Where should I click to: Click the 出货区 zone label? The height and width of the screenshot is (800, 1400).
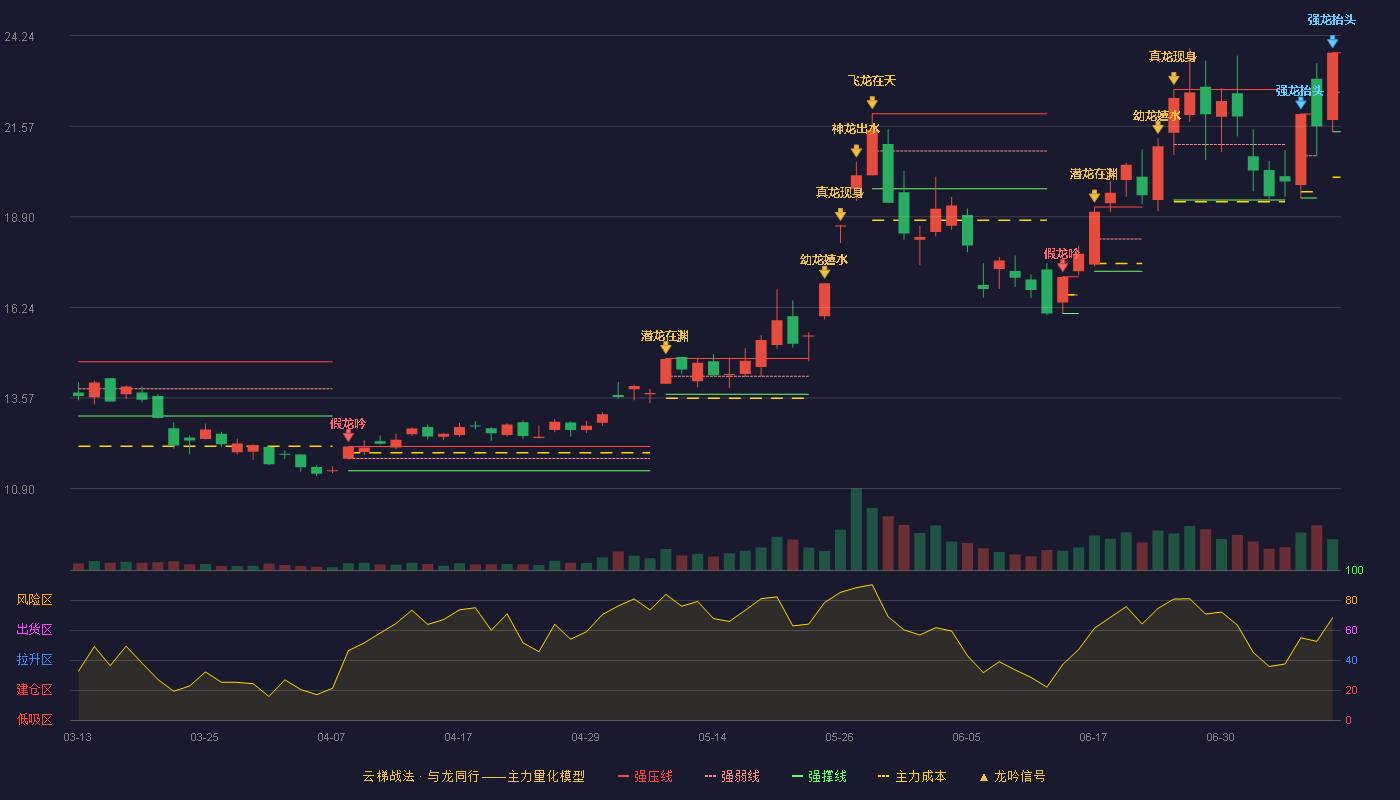(x=34, y=630)
